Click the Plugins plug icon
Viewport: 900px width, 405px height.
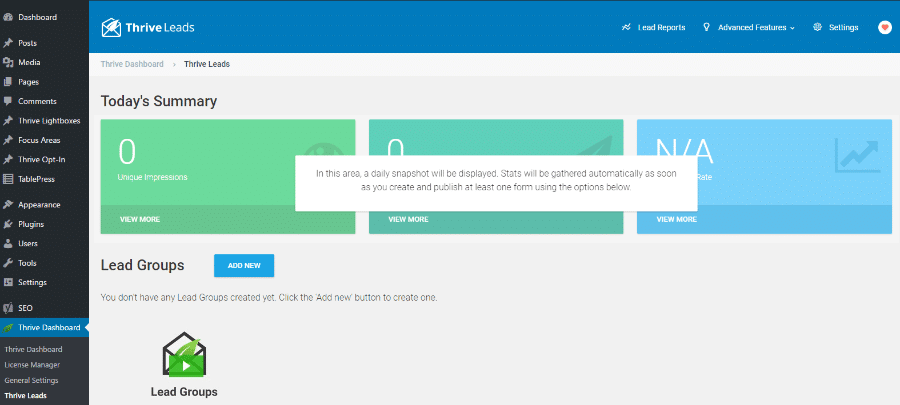click(x=8, y=224)
